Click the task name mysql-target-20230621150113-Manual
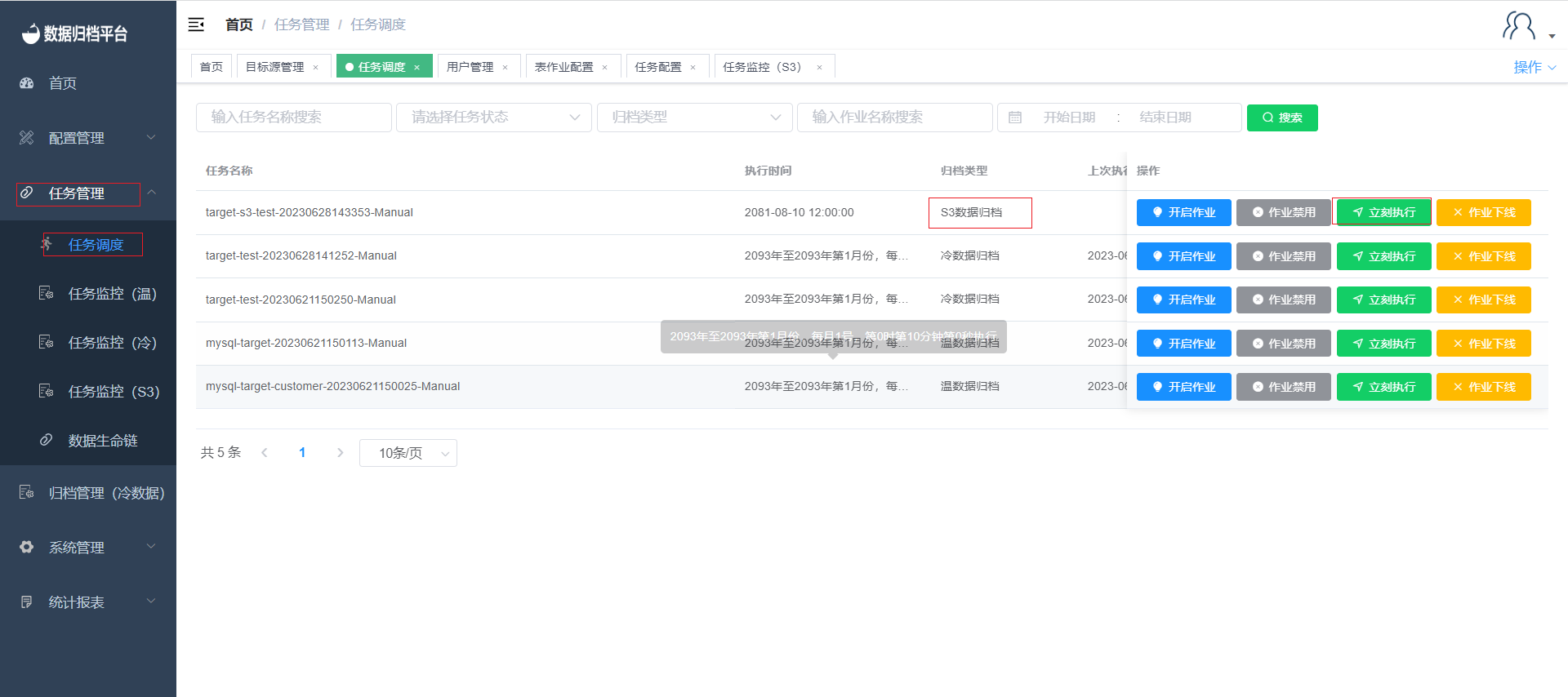This screenshot has height=697, width=1568. point(306,343)
